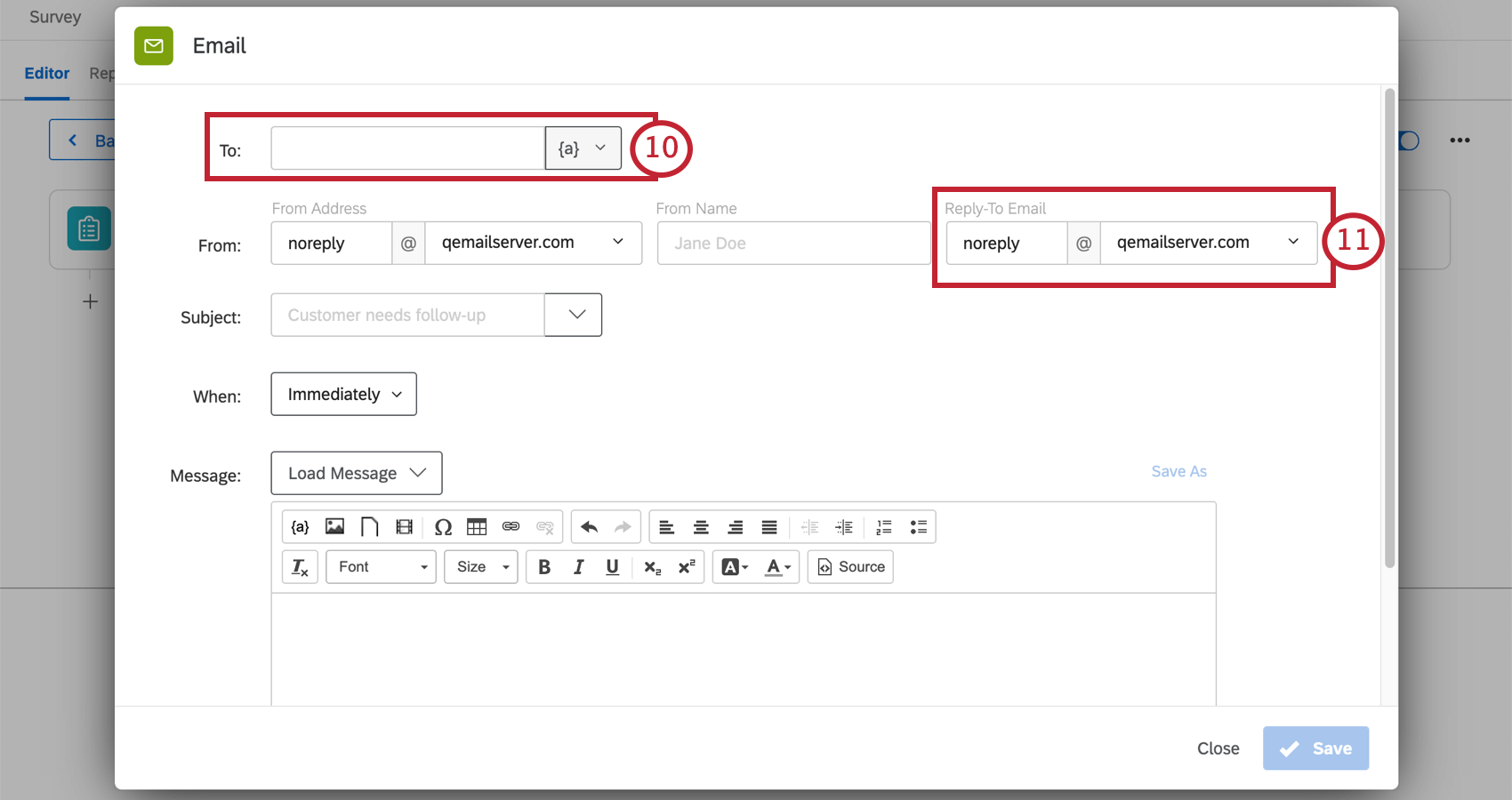Insert a table into the email body
The height and width of the screenshot is (800, 1512).
tap(477, 526)
